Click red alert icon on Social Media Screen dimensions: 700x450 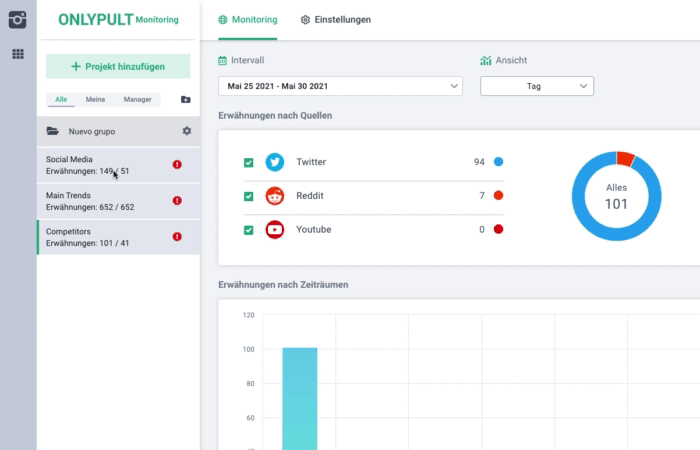tap(177, 164)
